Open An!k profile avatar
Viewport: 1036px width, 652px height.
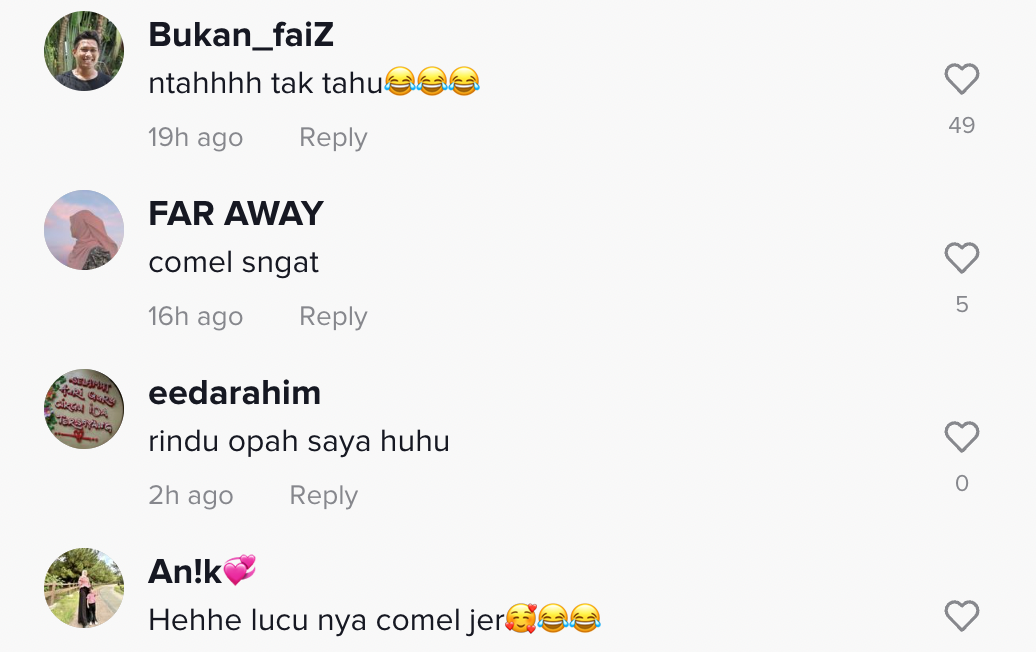[84, 588]
